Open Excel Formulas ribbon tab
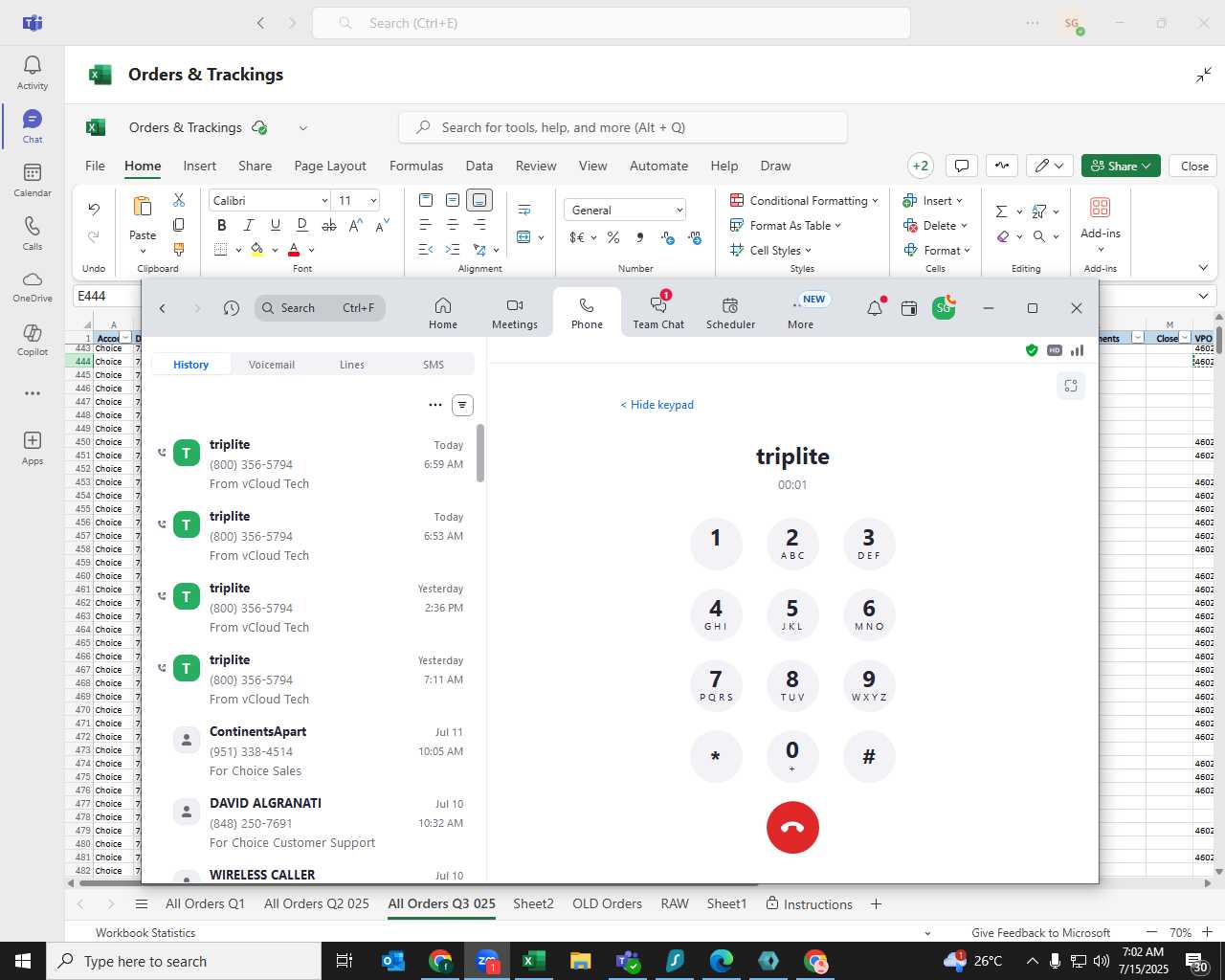Viewport: 1225px width, 980px height. (x=416, y=166)
